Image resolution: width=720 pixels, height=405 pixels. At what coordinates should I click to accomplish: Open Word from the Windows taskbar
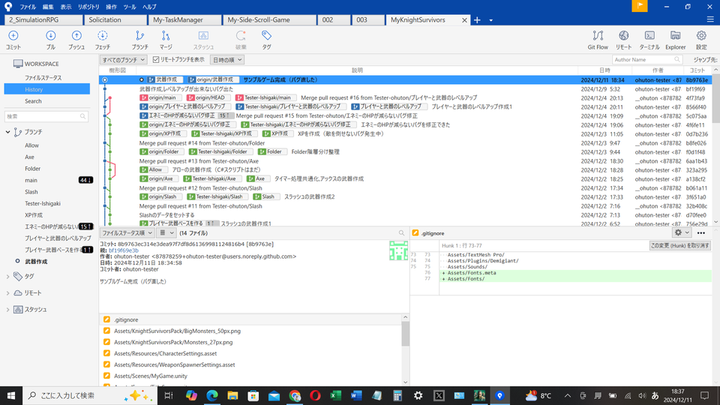click(x=356, y=395)
